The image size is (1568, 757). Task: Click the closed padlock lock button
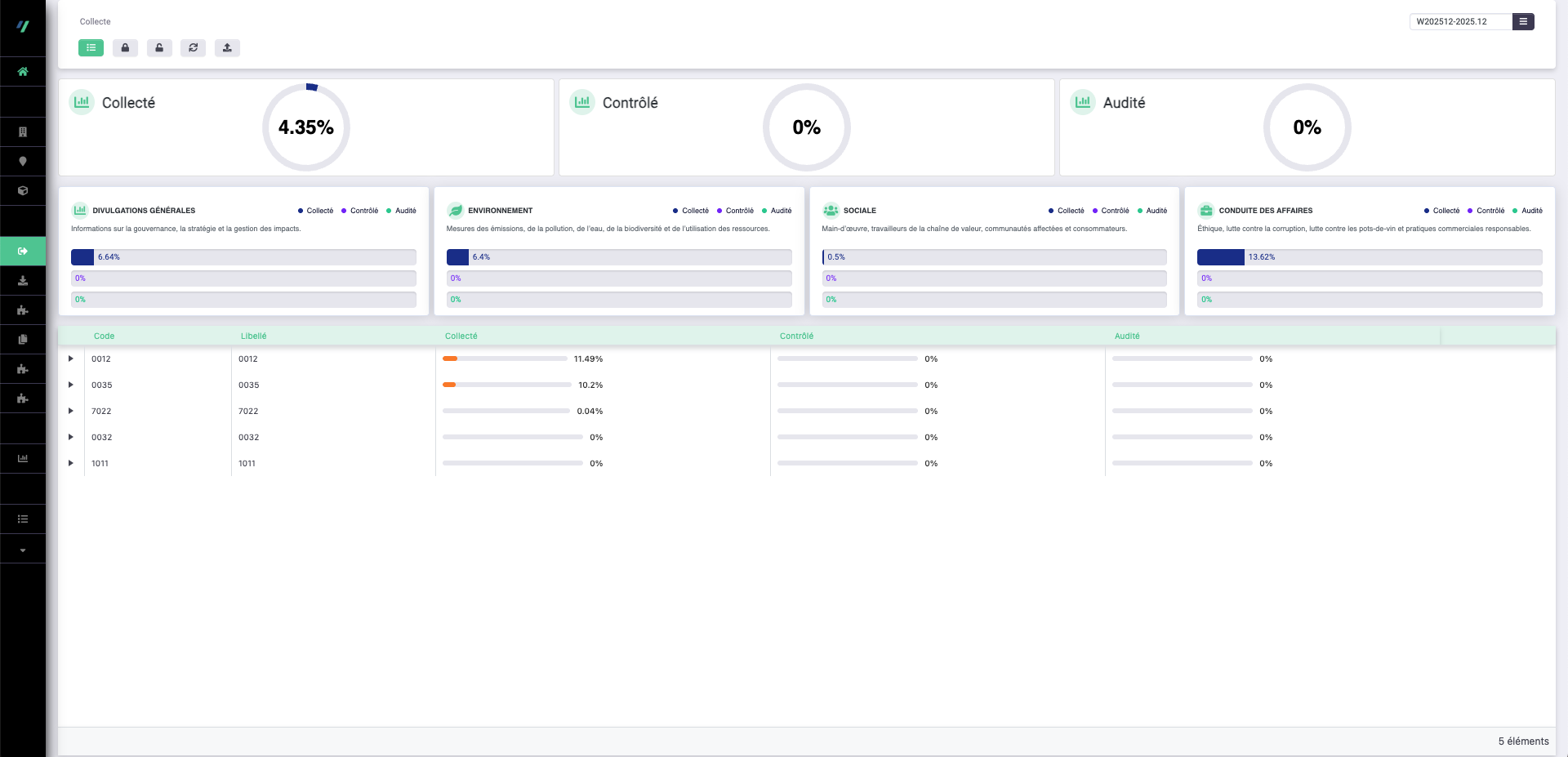(x=125, y=48)
